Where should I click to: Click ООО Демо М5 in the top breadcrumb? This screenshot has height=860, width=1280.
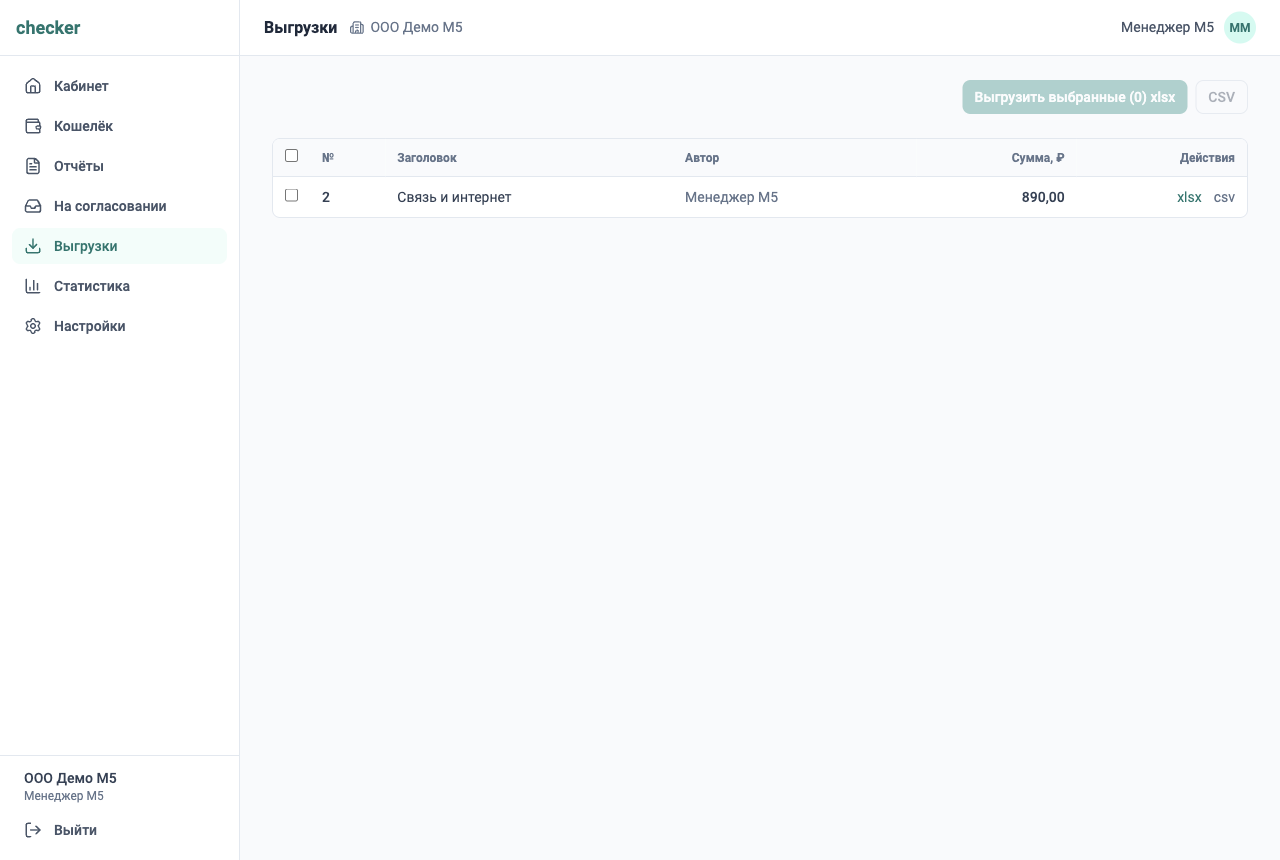click(416, 28)
